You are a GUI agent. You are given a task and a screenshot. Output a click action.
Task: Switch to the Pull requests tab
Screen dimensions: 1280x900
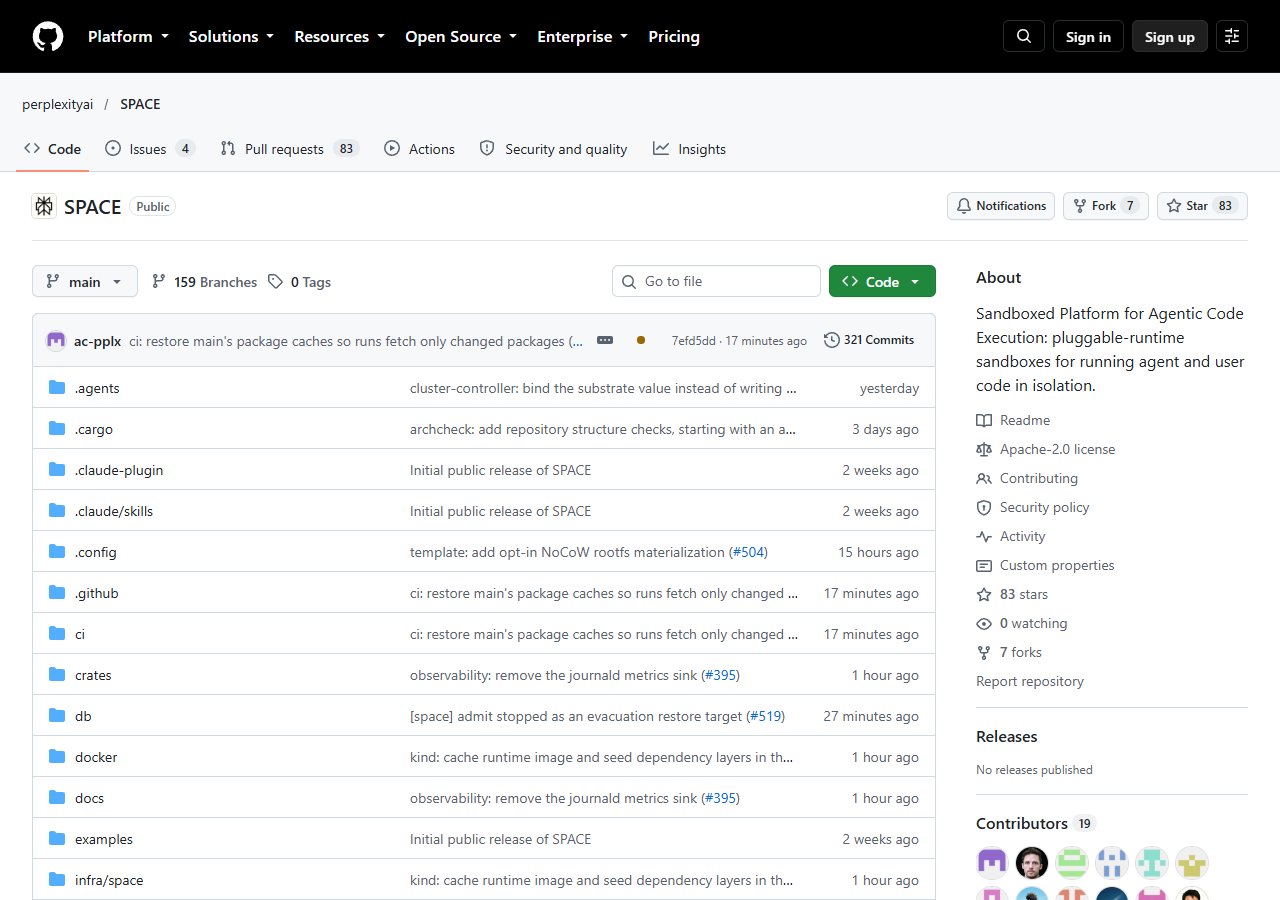pos(289,149)
